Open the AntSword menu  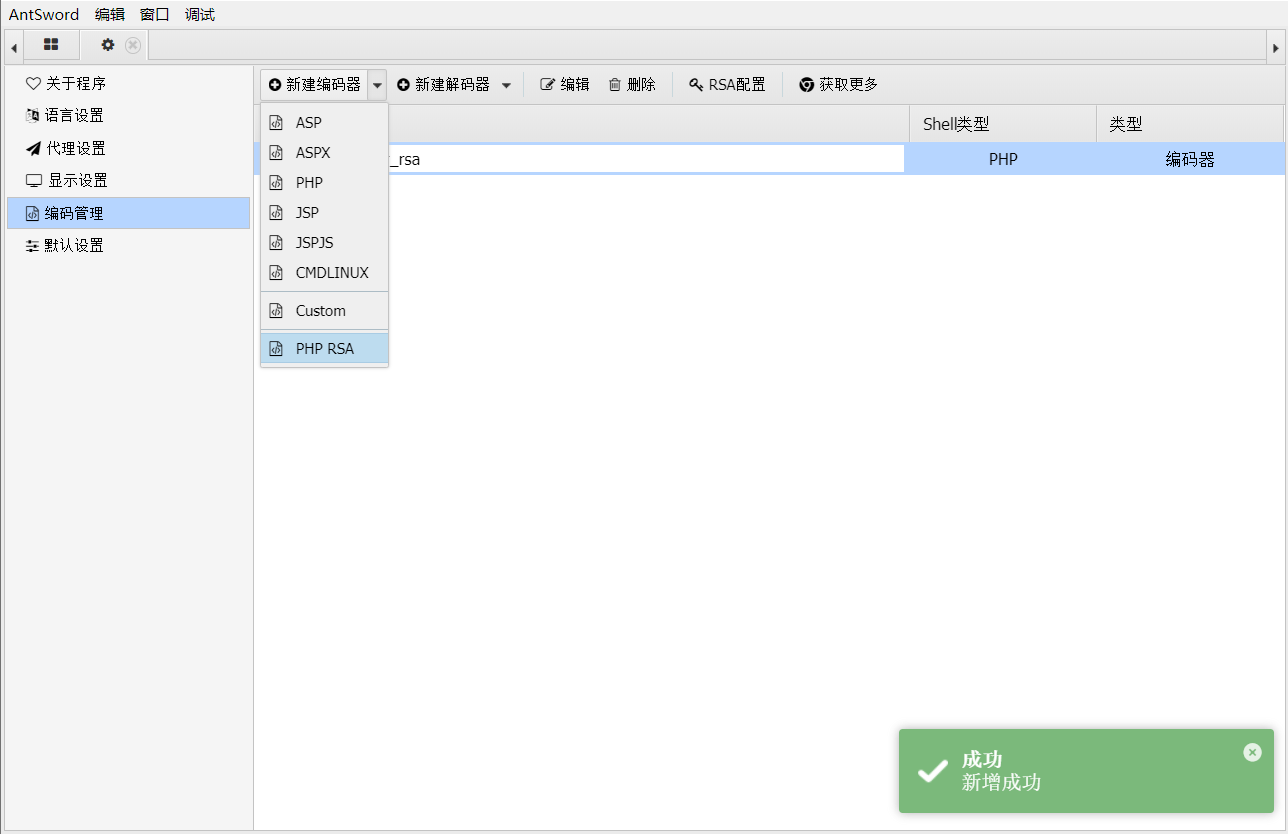coord(44,14)
